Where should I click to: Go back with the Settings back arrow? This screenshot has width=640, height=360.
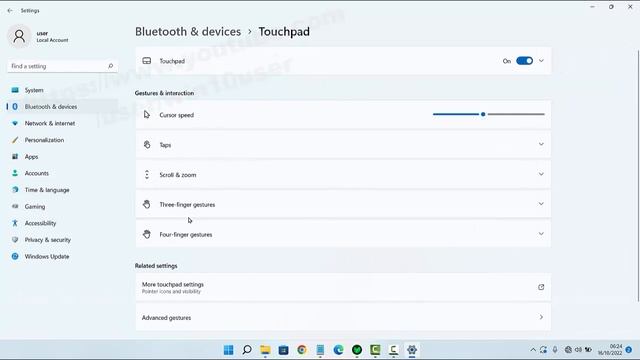[x=10, y=11]
